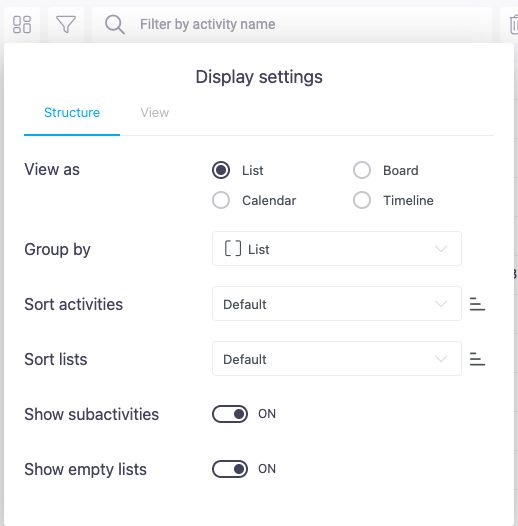This screenshot has height=526, width=518.
Task: Disable the Show empty lists switch
Action: [230, 469]
